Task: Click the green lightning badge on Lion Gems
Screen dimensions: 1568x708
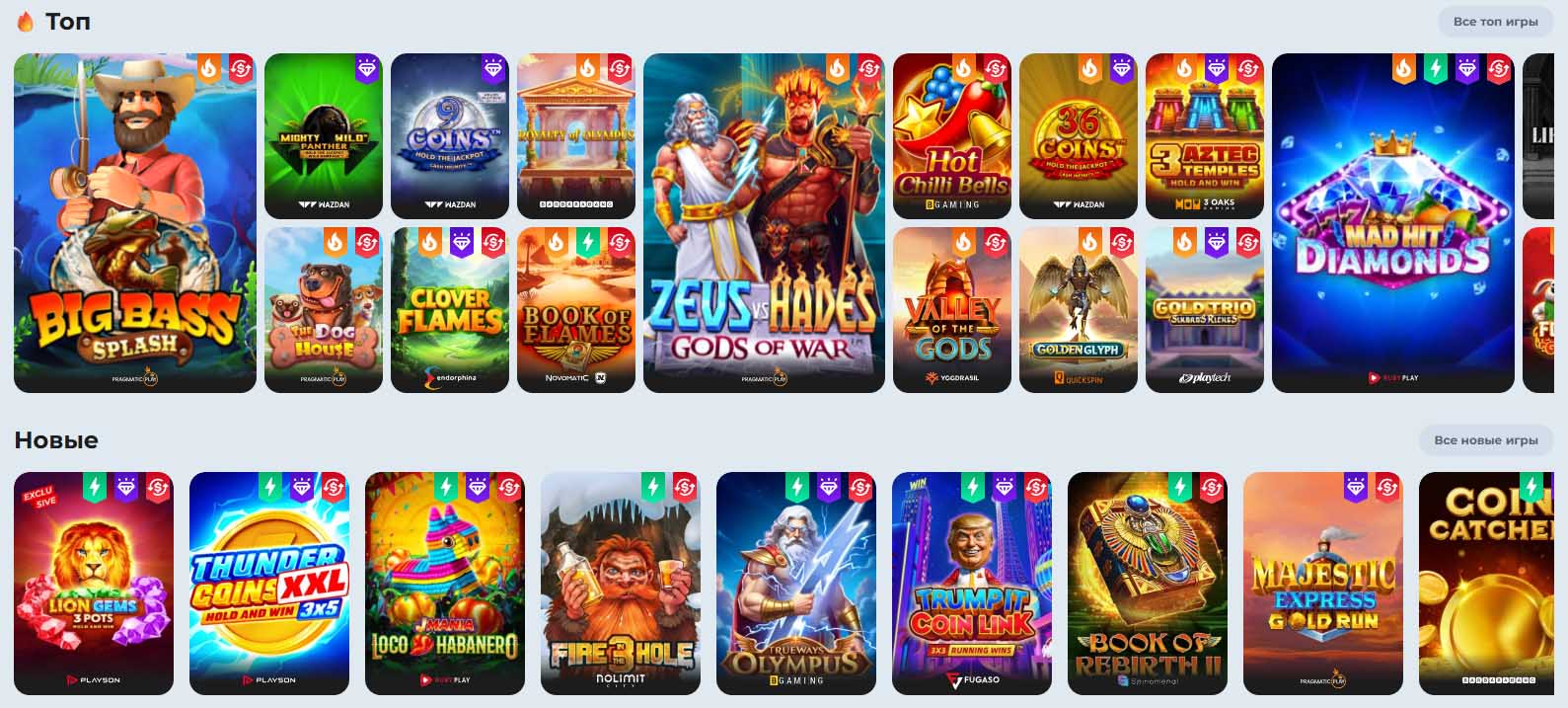Action: [94, 488]
